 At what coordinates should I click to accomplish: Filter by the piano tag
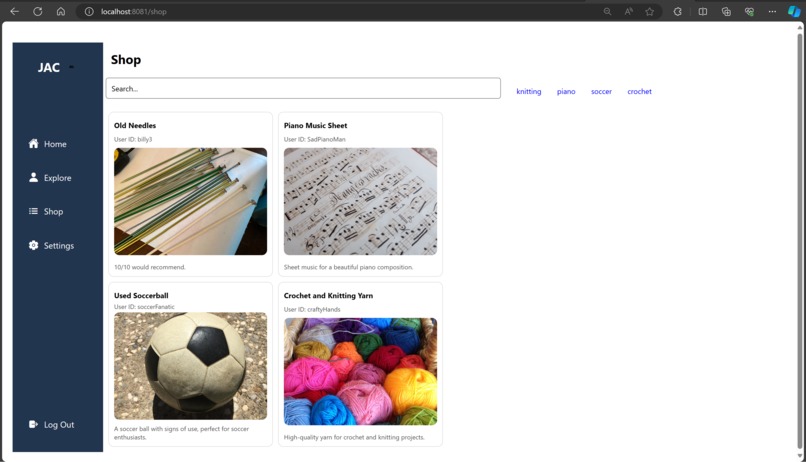(566, 91)
